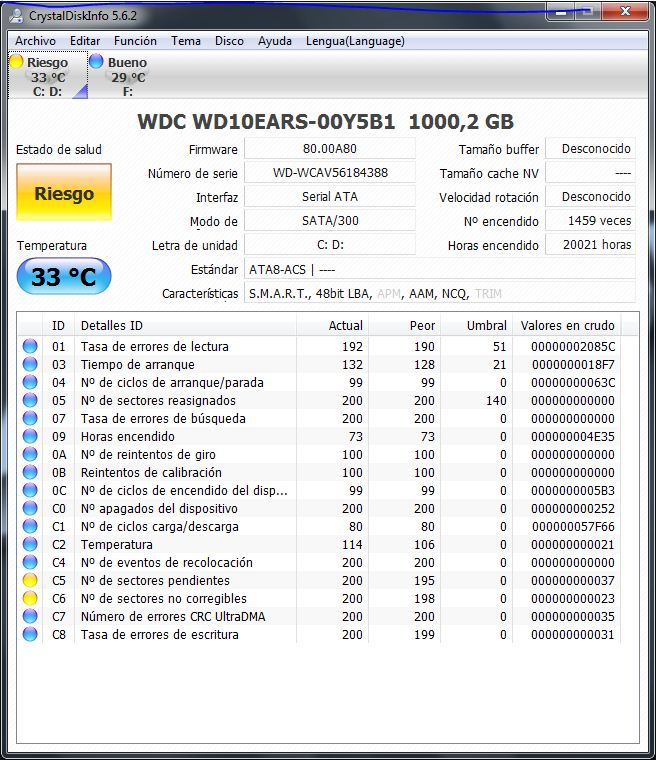The height and width of the screenshot is (760, 656).
Task: Click blue status icon for Horas encendido row
Action: point(30,436)
